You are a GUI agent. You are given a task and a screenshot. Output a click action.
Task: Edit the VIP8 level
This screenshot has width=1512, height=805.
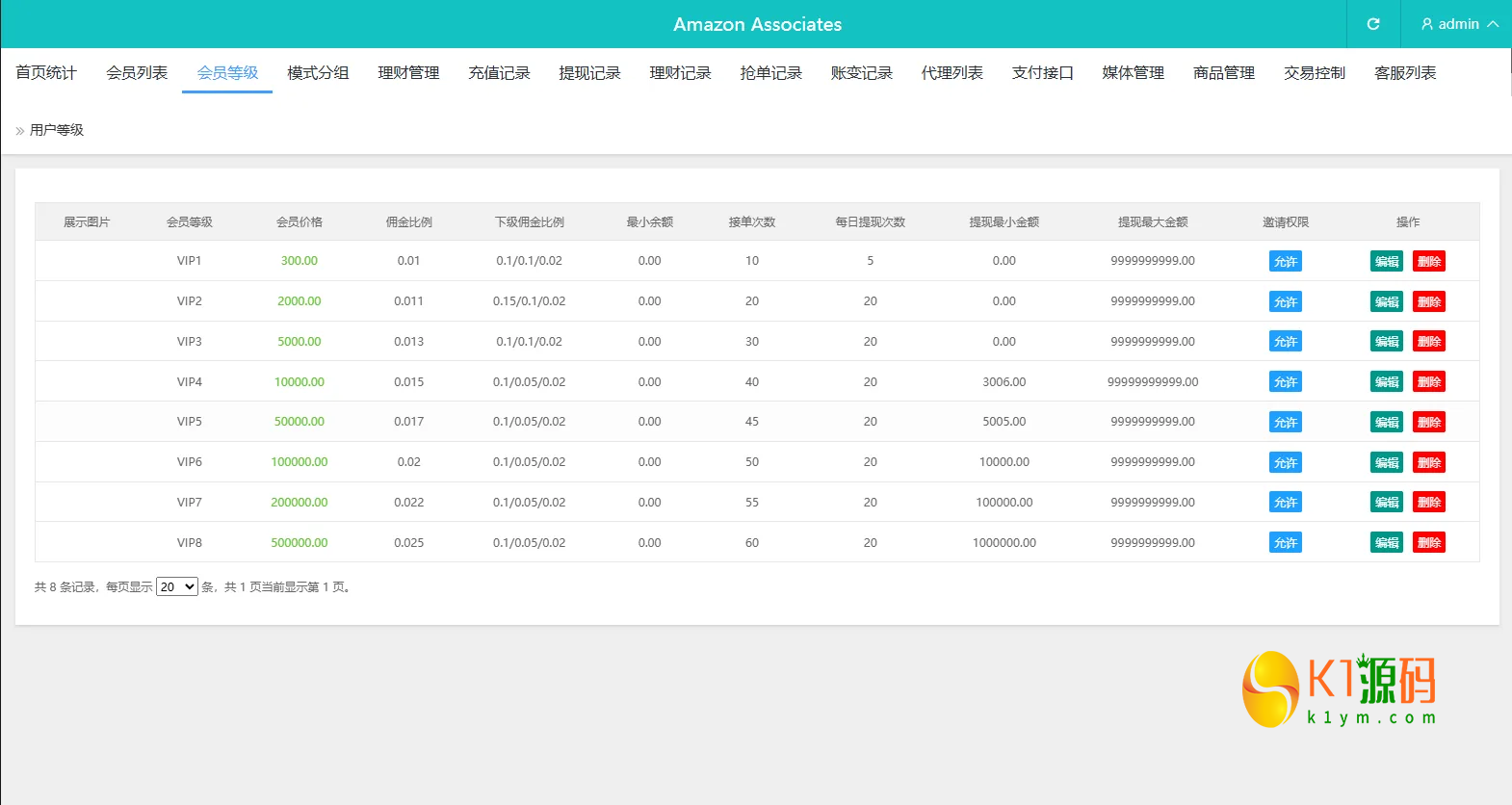click(x=1387, y=543)
